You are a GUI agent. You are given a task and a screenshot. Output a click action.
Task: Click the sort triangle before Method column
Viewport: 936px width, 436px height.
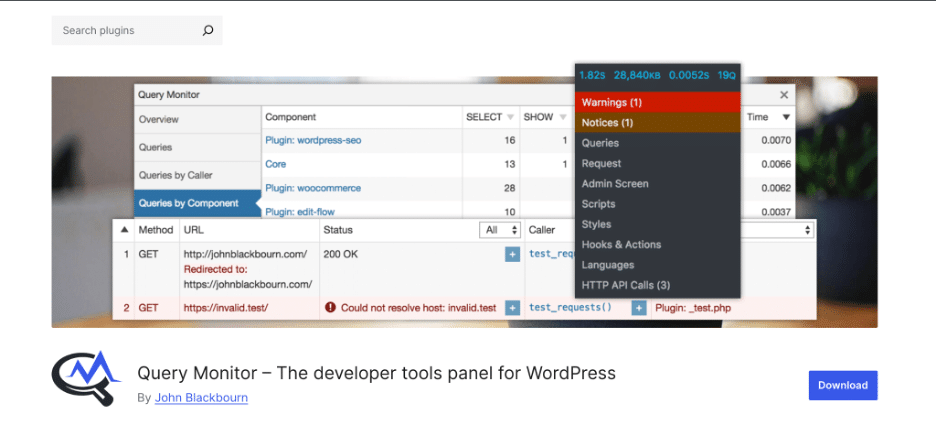[x=124, y=230]
